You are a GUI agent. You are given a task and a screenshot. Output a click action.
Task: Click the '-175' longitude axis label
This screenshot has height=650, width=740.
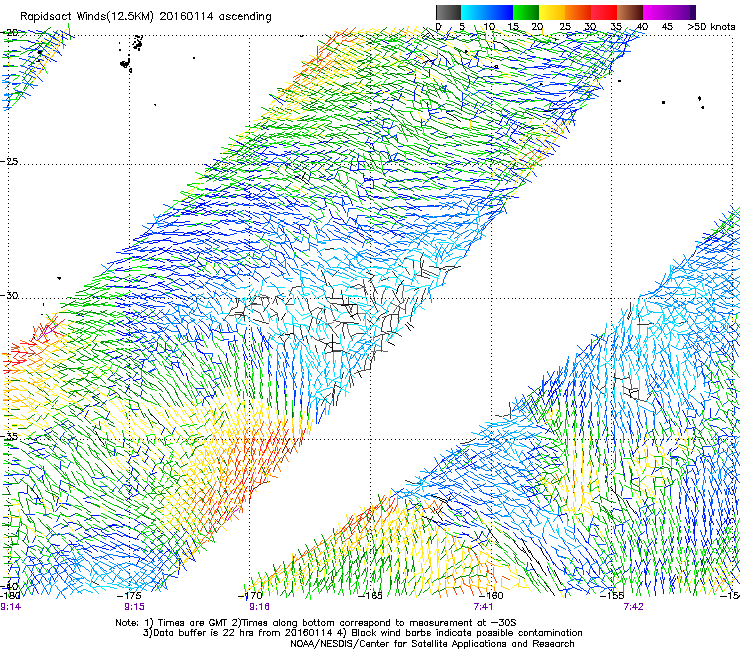click(x=129, y=596)
